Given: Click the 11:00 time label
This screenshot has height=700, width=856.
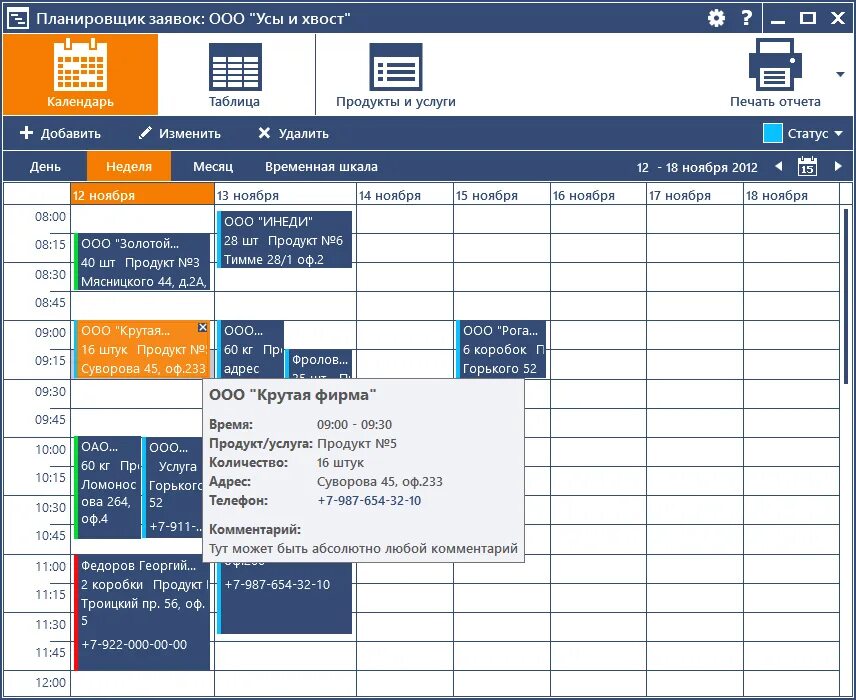Looking at the screenshot, I should click(x=50, y=566).
